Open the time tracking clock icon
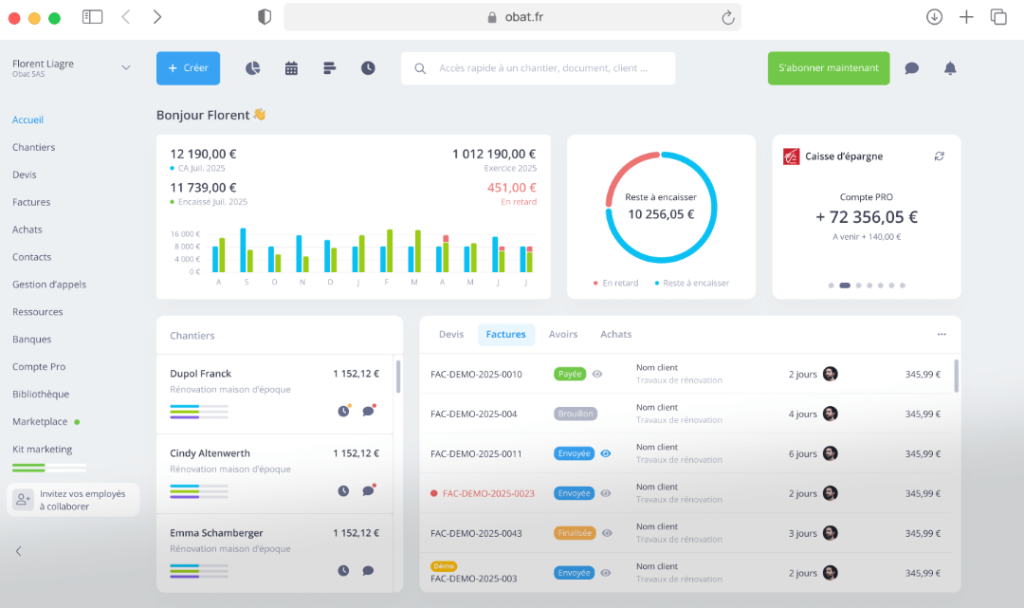The width and height of the screenshot is (1024, 608). (367, 68)
